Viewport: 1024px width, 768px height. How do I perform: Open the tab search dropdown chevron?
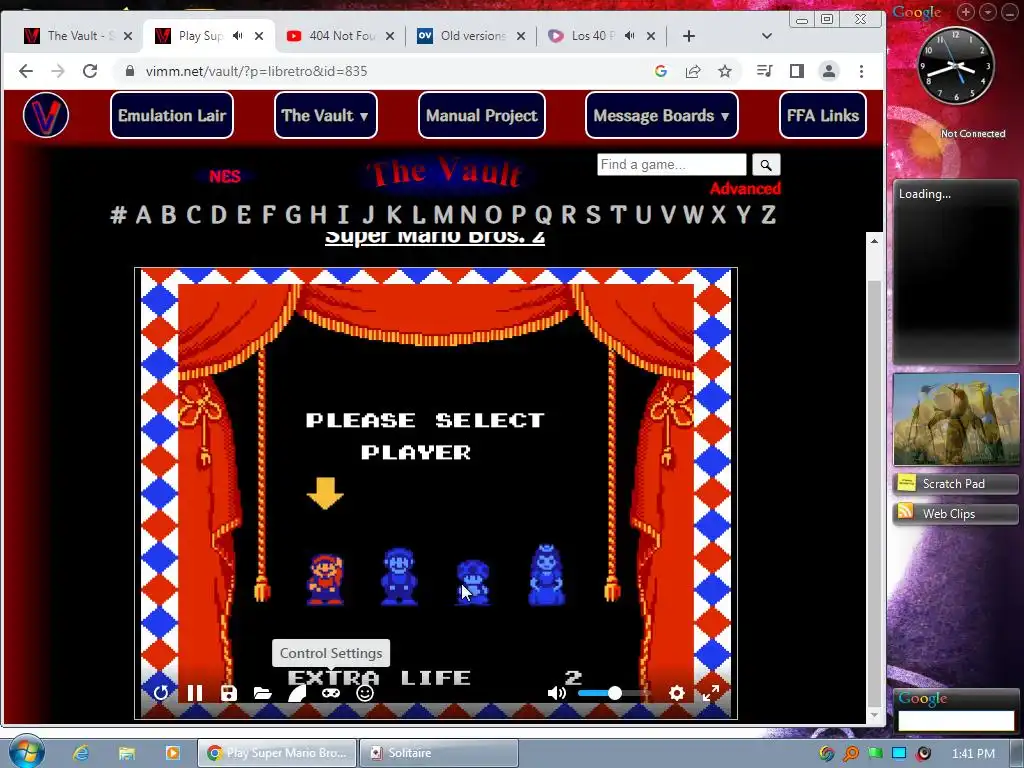tap(767, 36)
